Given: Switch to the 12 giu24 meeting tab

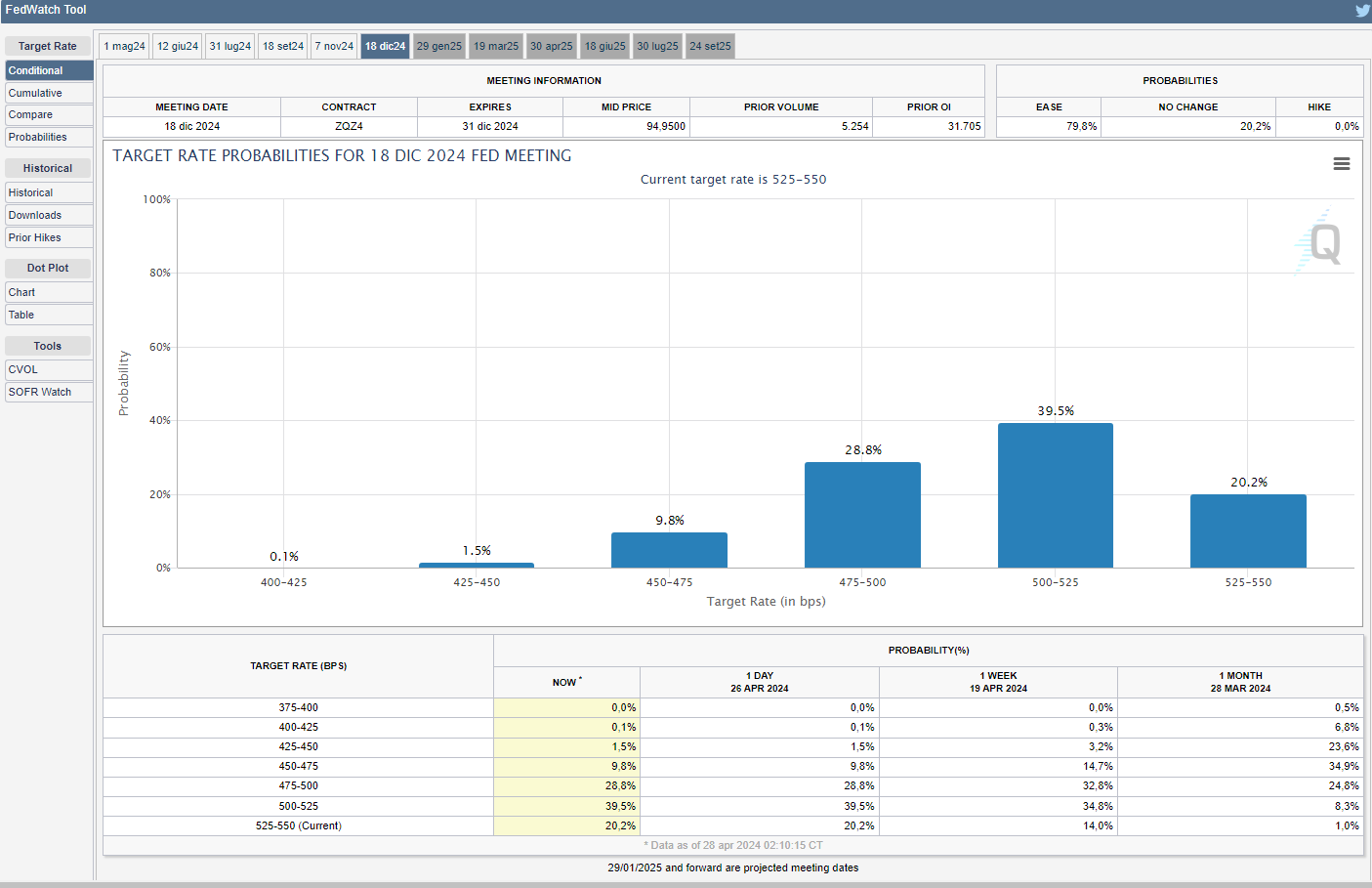Looking at the screenshot, I should coord(178,46).
